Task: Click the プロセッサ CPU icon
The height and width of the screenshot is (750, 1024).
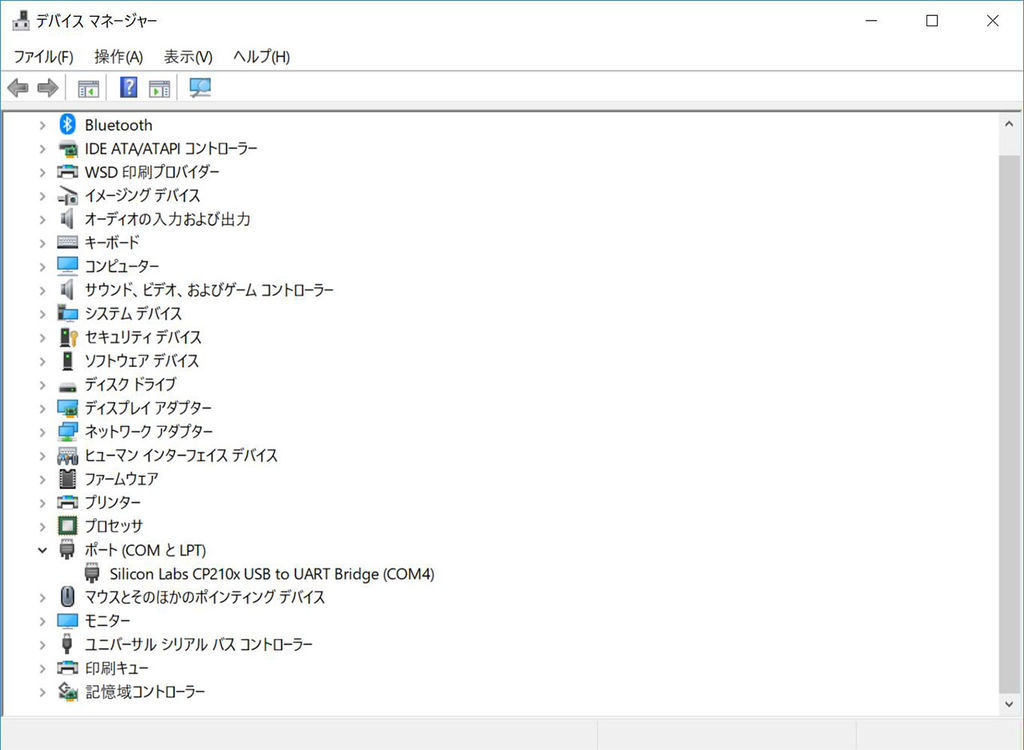Action: click(x=67, y=526)
